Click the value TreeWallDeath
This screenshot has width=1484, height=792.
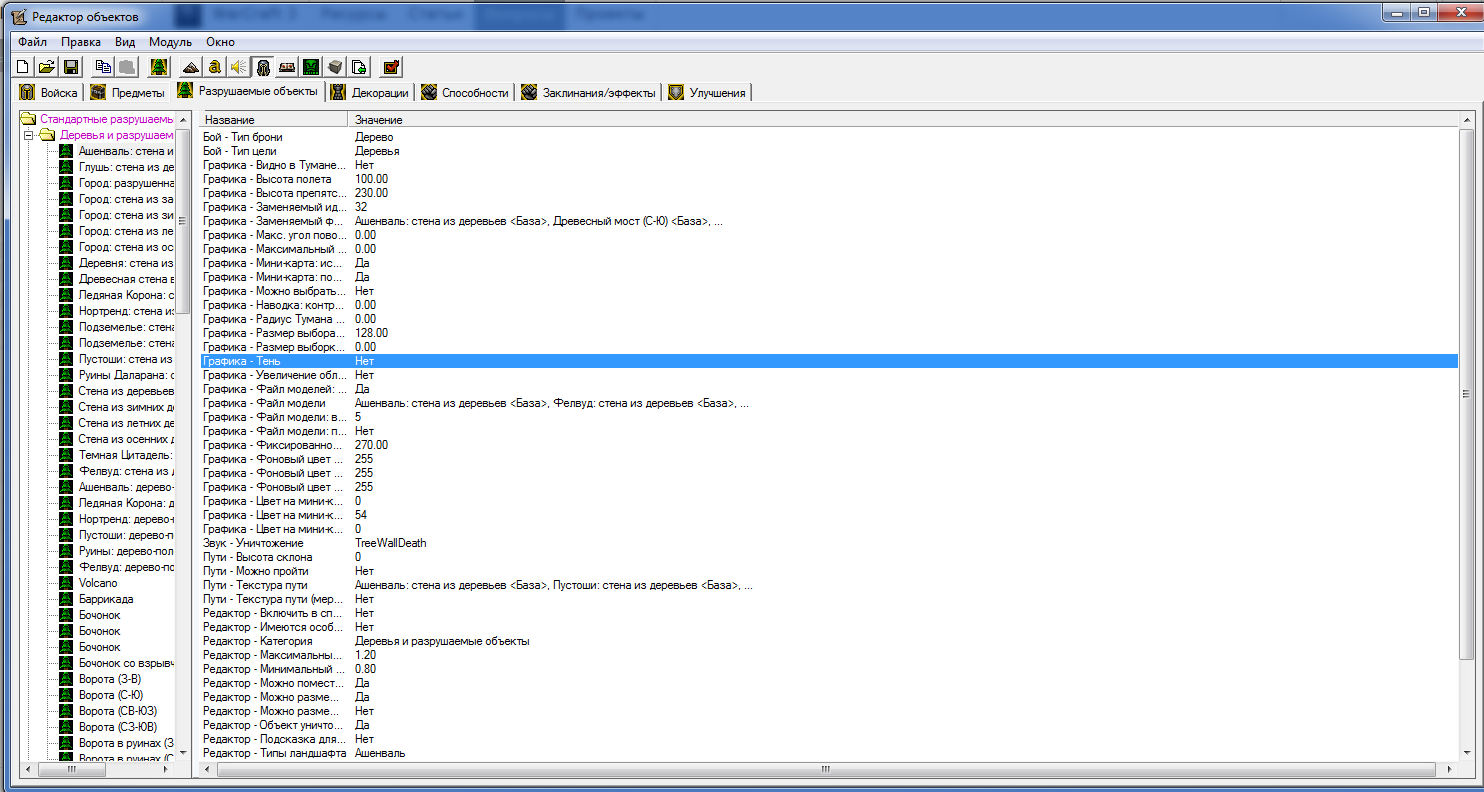coord(390,543)
